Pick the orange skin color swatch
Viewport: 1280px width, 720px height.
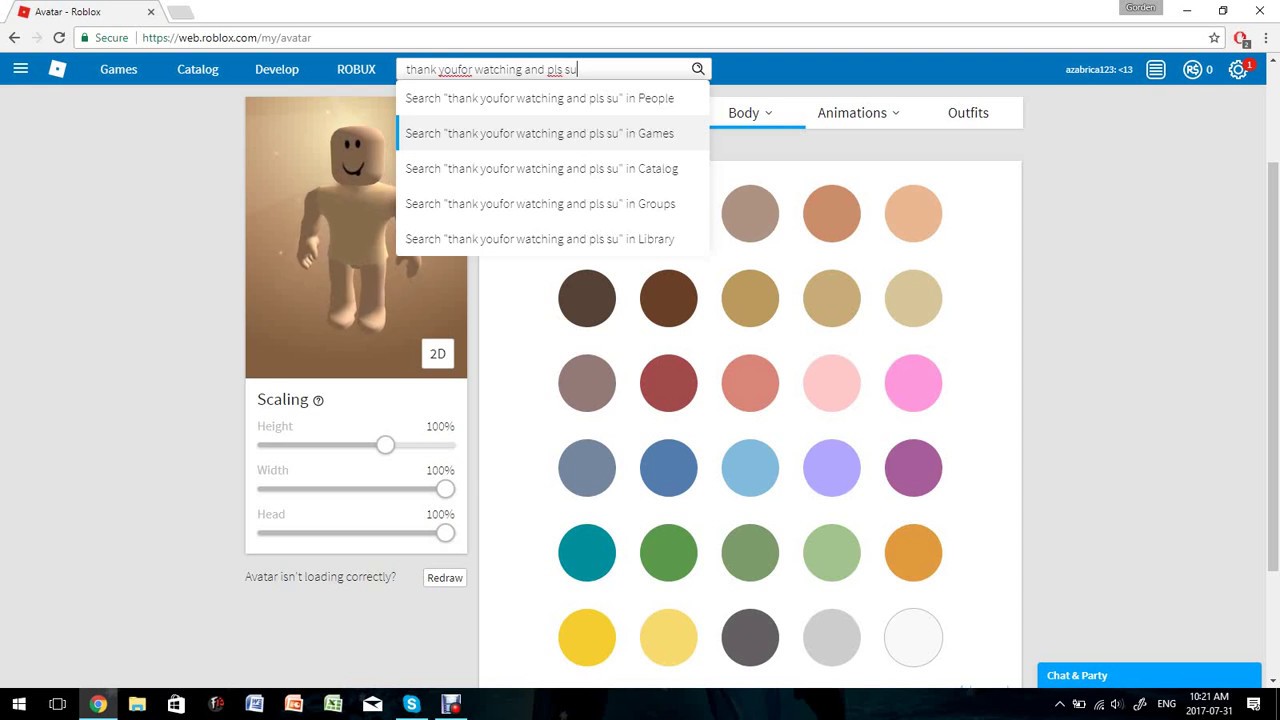tap(913, 553)
